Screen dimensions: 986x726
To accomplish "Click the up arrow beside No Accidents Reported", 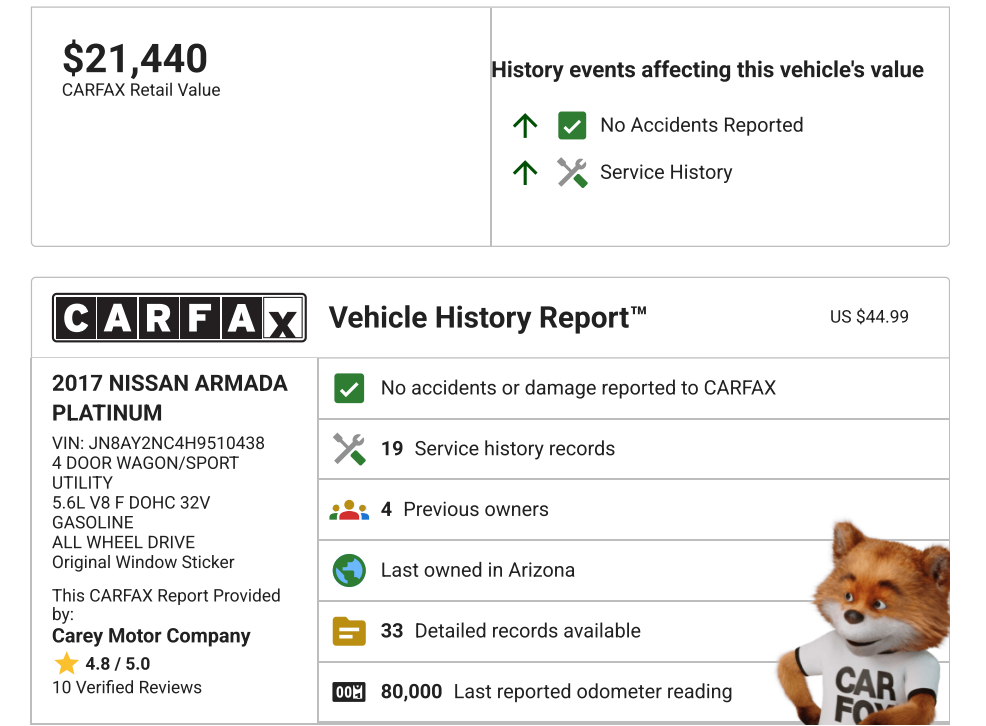I will (x=525, y=126).
